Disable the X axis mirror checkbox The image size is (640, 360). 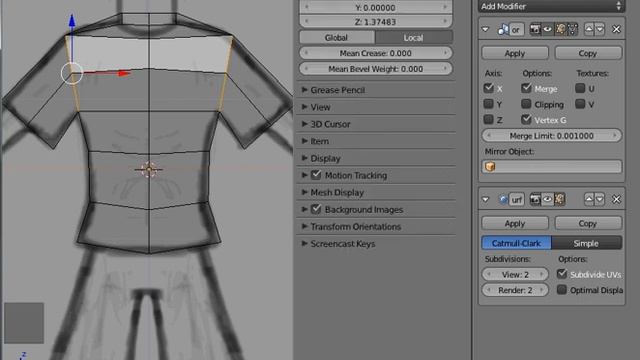pos(489,88)
